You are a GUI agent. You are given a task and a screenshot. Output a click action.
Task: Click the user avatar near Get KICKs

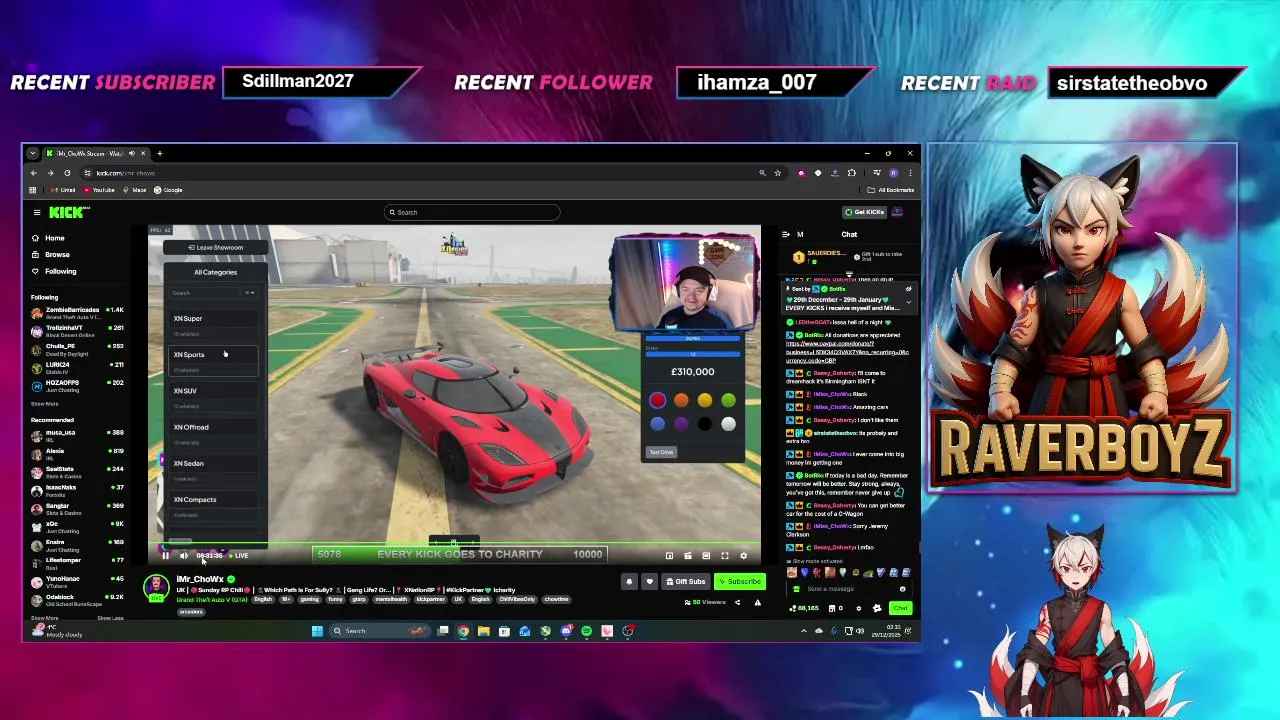tap(897, 212)
